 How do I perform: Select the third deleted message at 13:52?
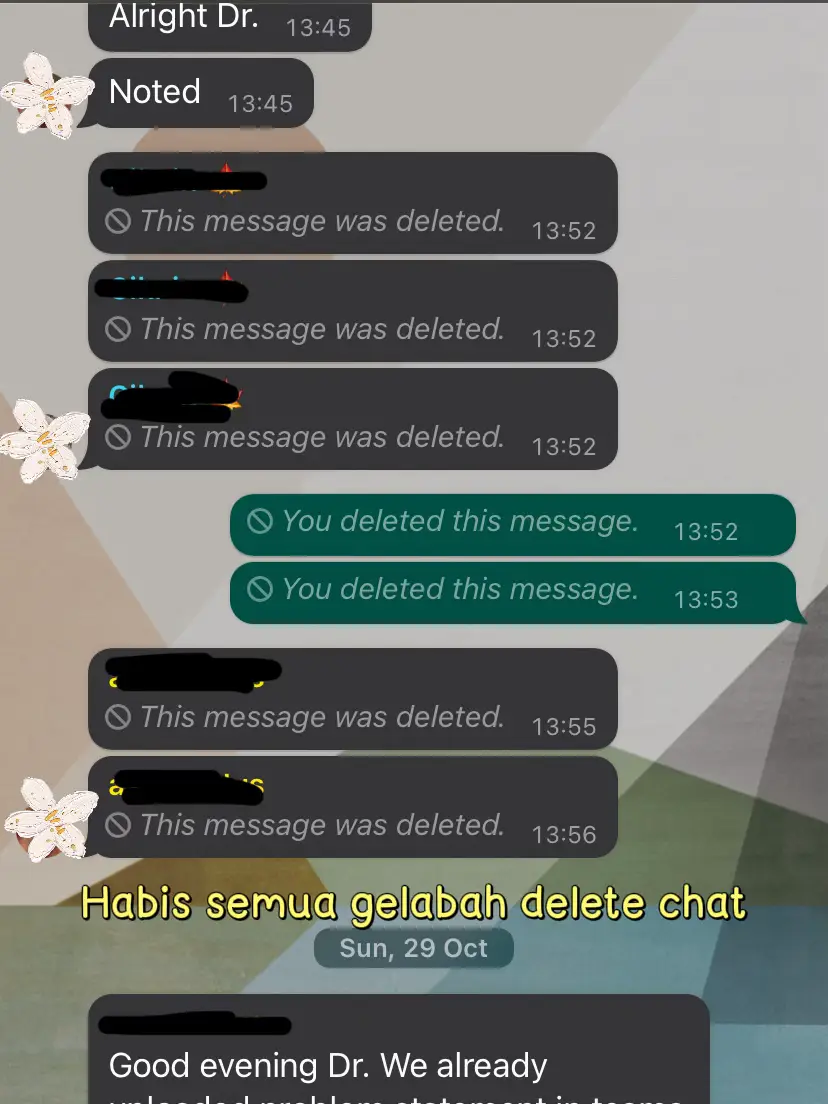point(353,419)
